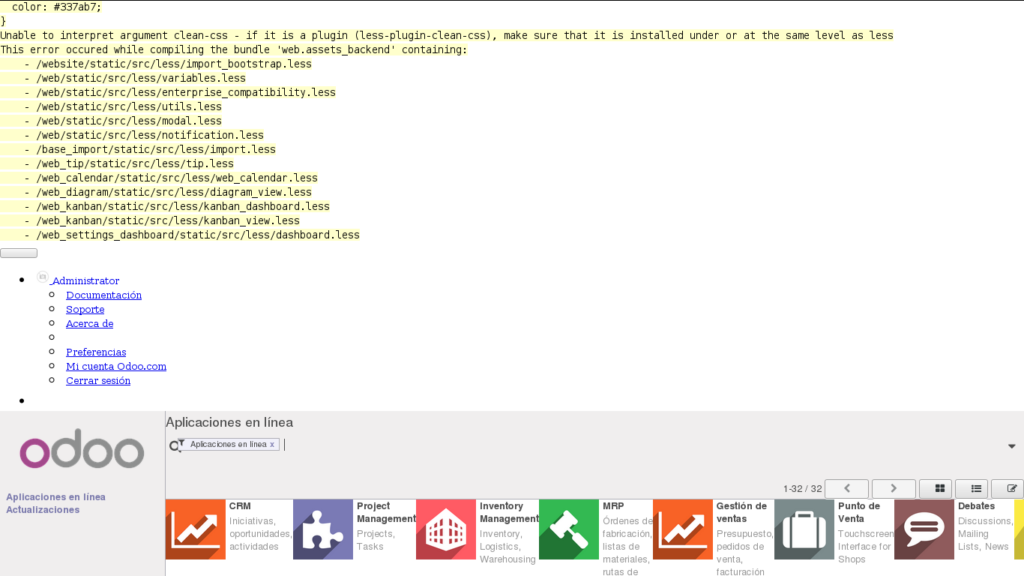Open Acerca de link
This screenshot has height=576, width=1024.
(x=89, y=324)
